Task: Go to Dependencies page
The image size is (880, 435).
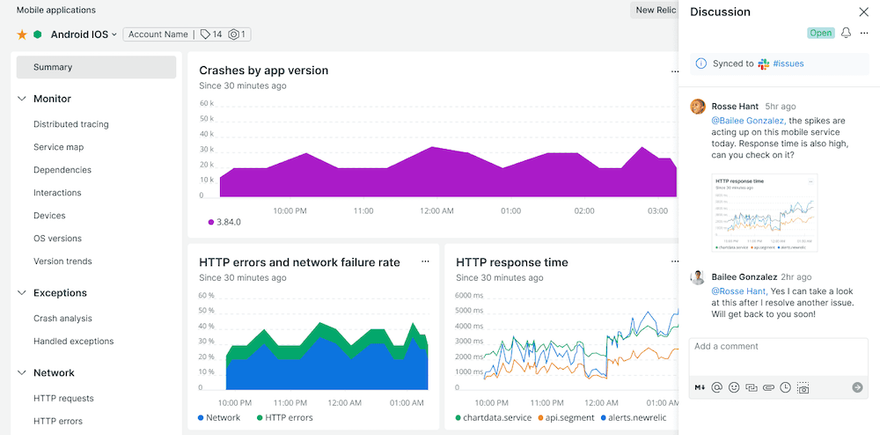Action: pyautogui.click(x=62, y=170)
